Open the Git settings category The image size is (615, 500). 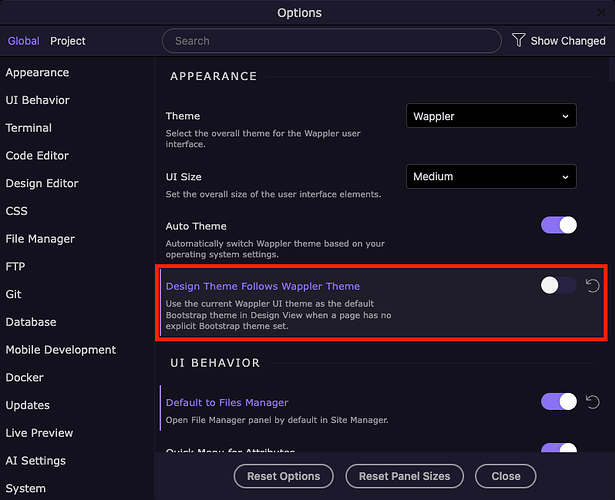click(x=14, y=295)
